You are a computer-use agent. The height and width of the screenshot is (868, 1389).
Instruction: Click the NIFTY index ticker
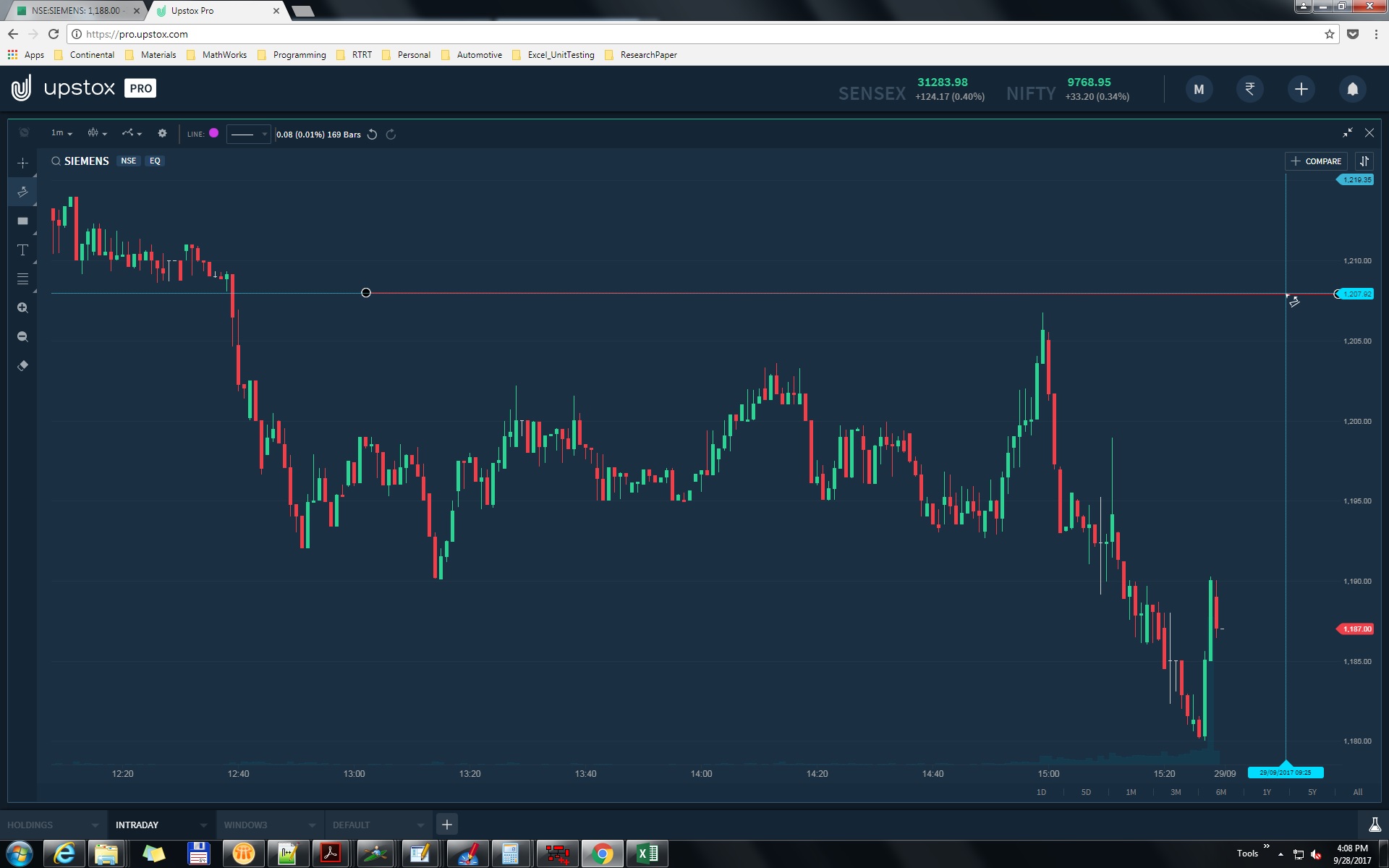click(x=1068, y=89)
